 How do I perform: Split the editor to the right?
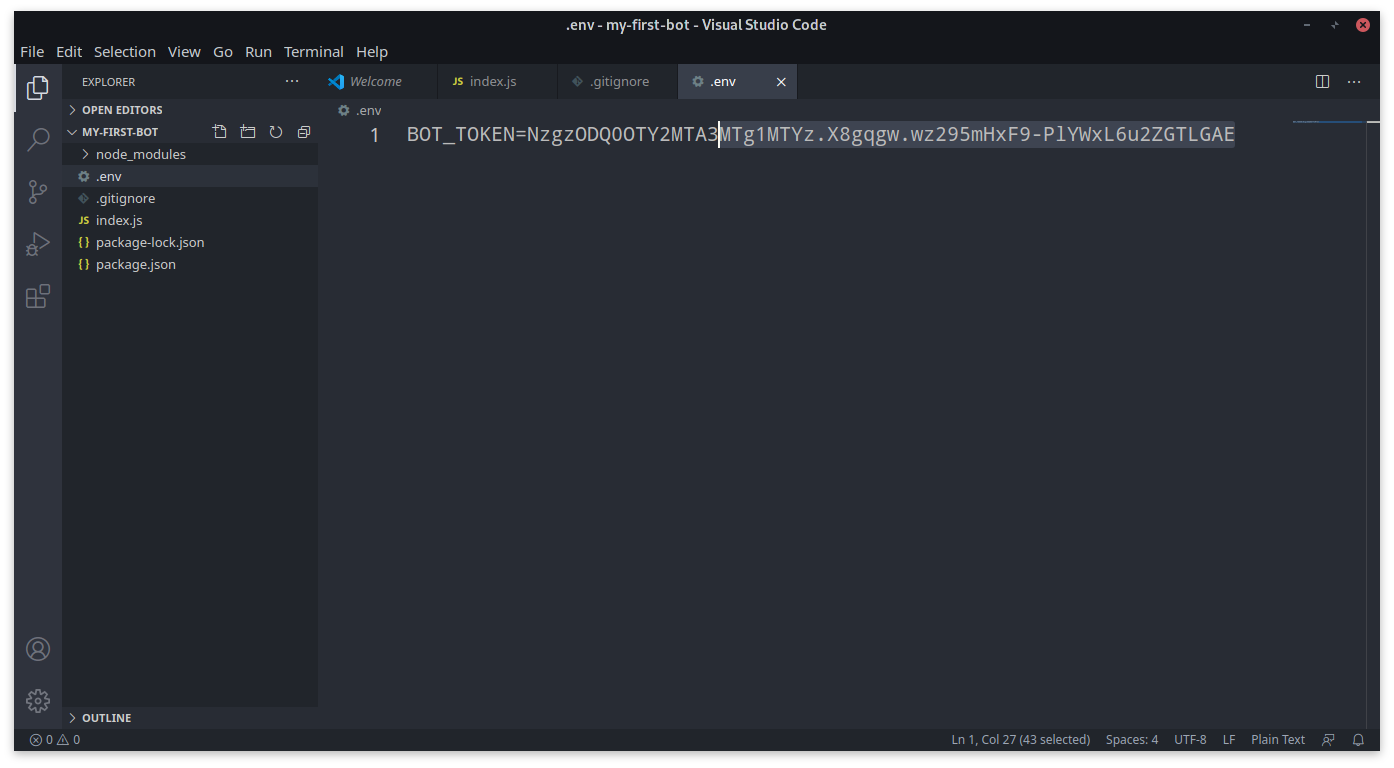pos(1322,82)
